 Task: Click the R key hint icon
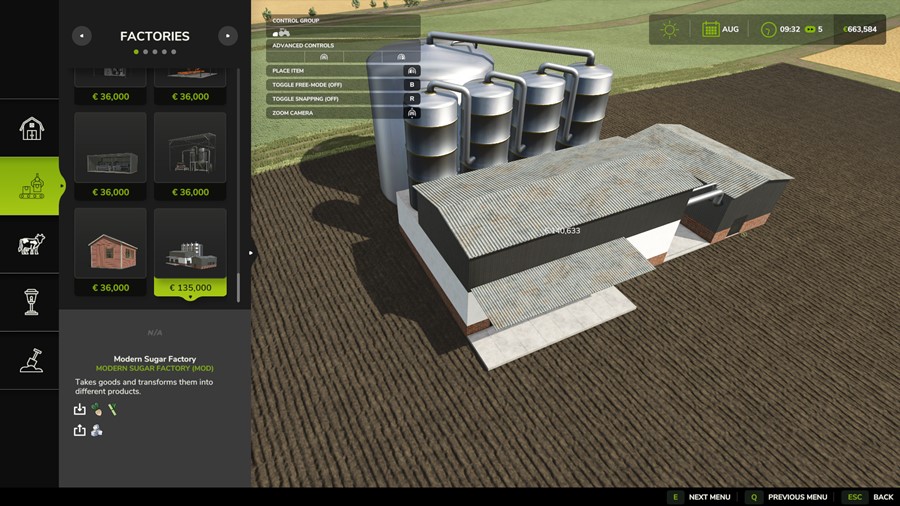[x=412, y=99]
